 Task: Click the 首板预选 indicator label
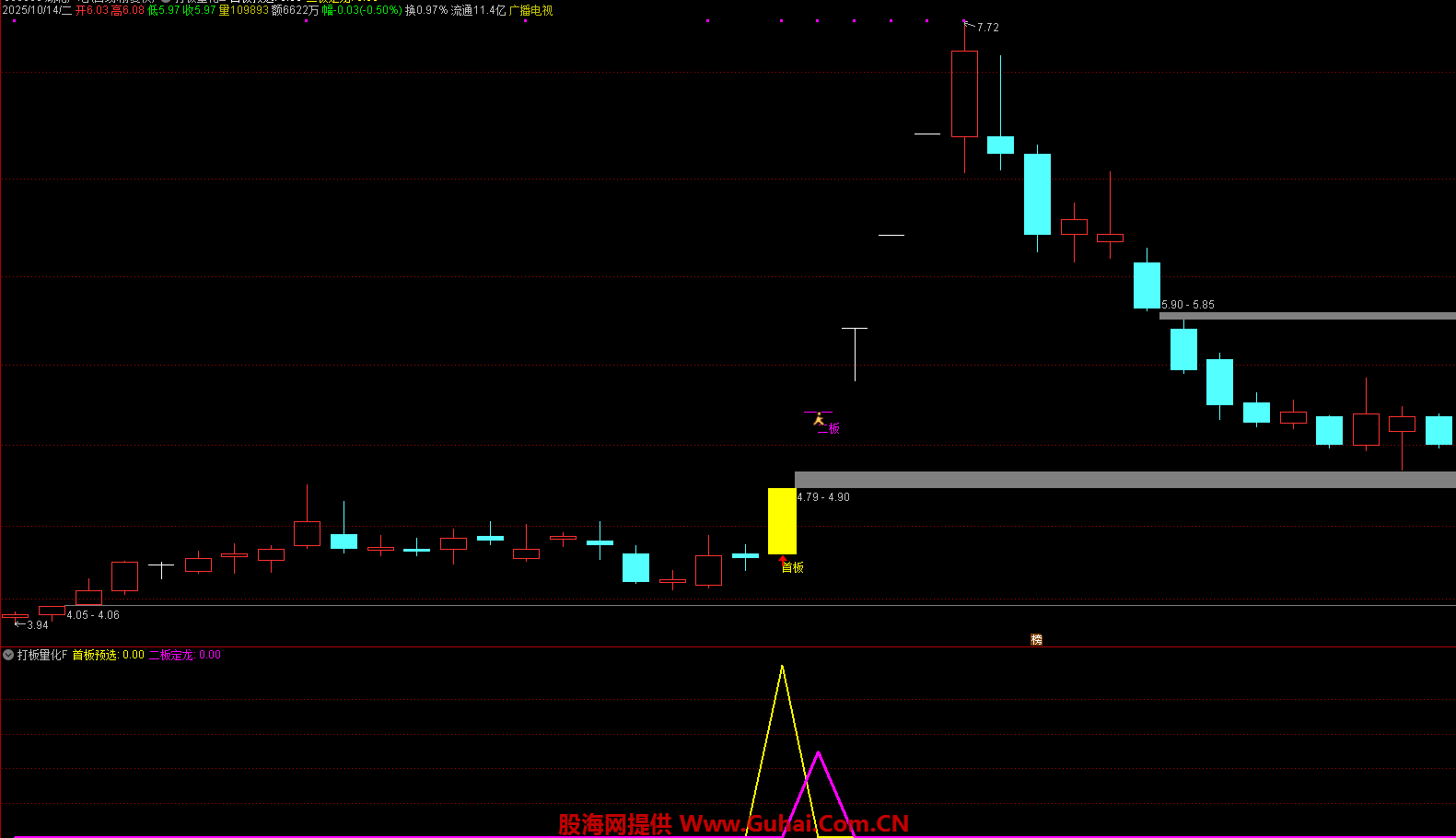(108, 655)
